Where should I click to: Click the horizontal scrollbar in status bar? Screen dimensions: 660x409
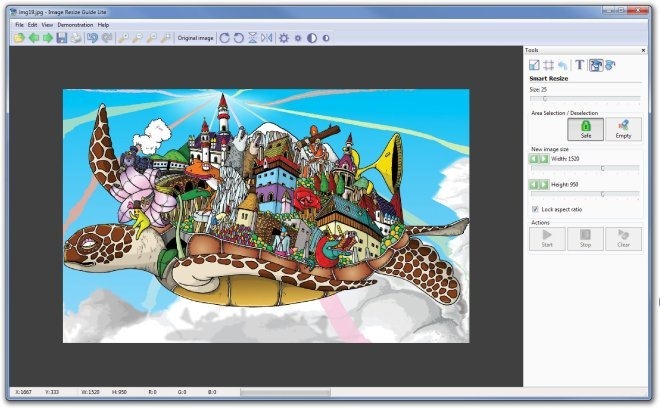[x=285, y=392]
